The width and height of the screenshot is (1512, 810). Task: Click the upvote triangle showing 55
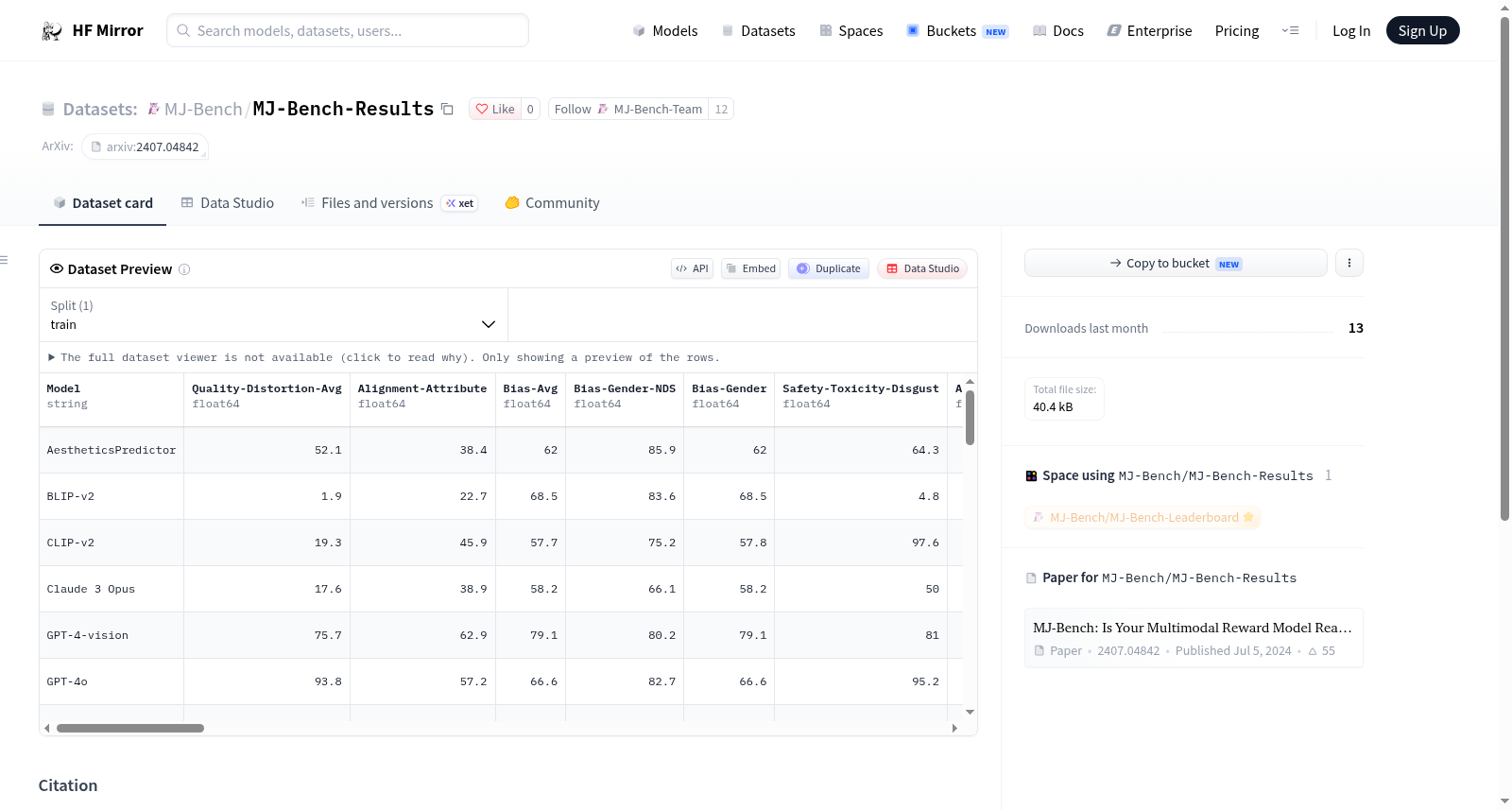1313,651
